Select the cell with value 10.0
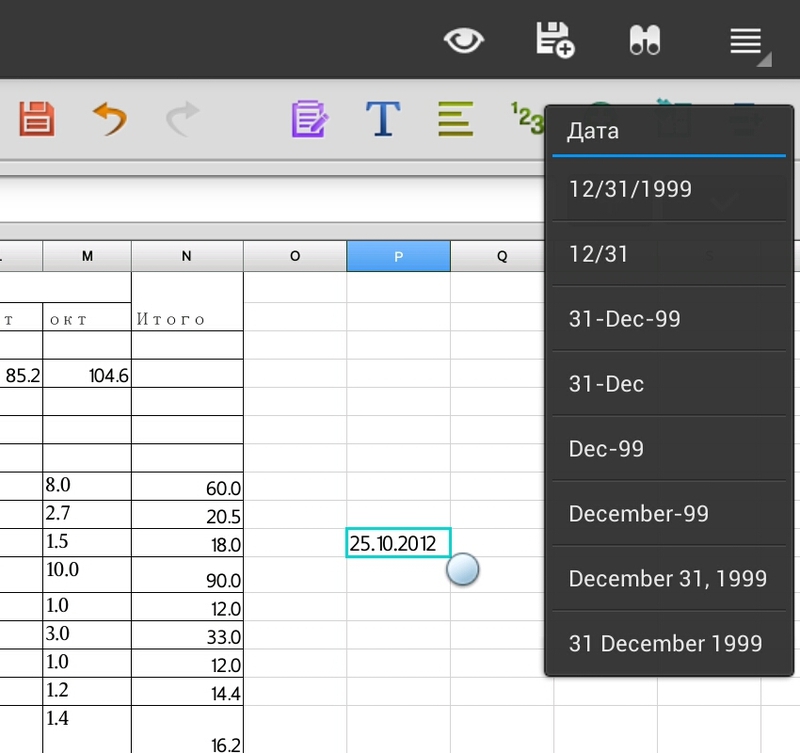 tap(87, 574)
